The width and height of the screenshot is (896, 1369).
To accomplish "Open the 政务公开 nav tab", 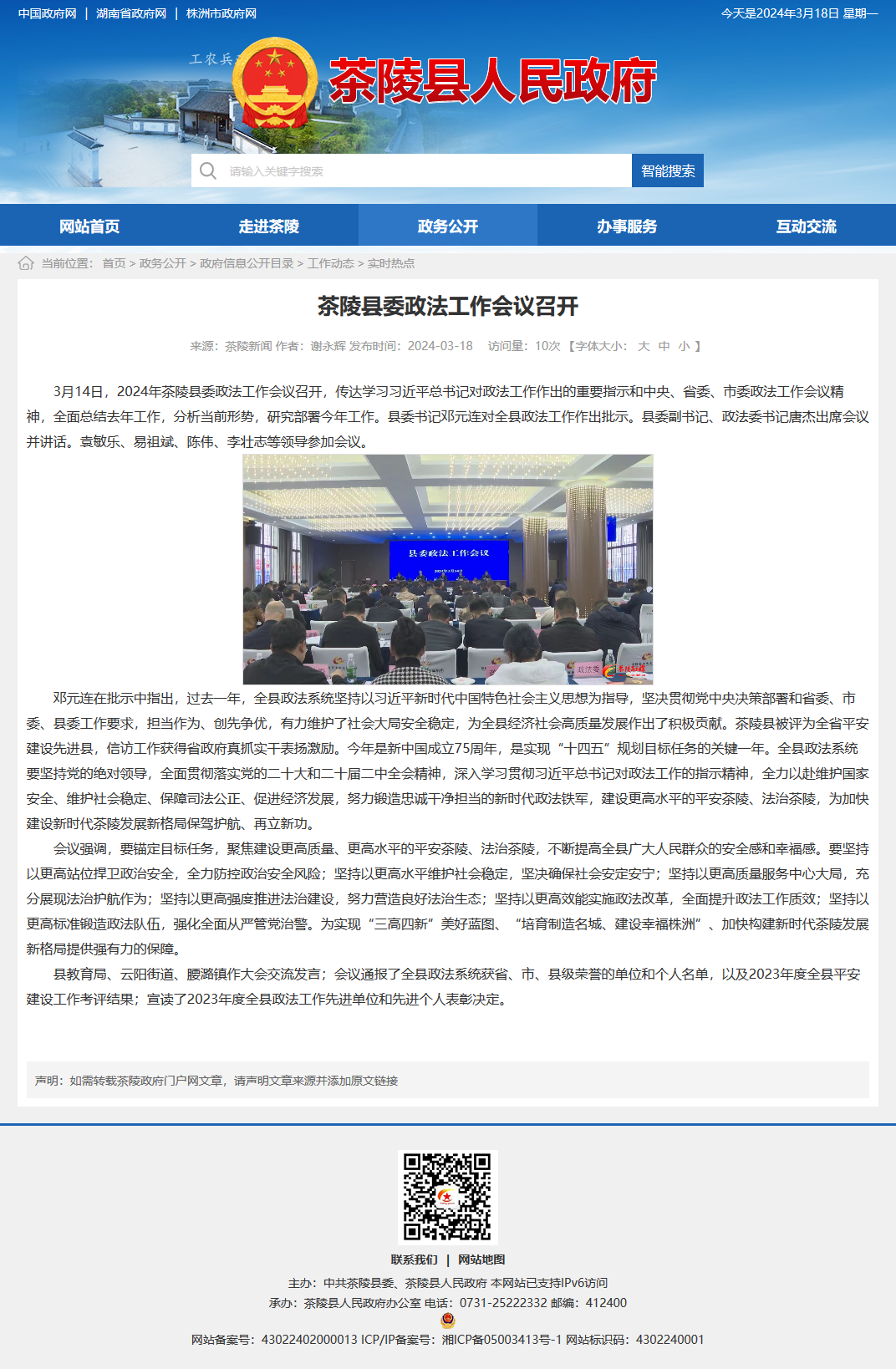I will coord(448,226).
